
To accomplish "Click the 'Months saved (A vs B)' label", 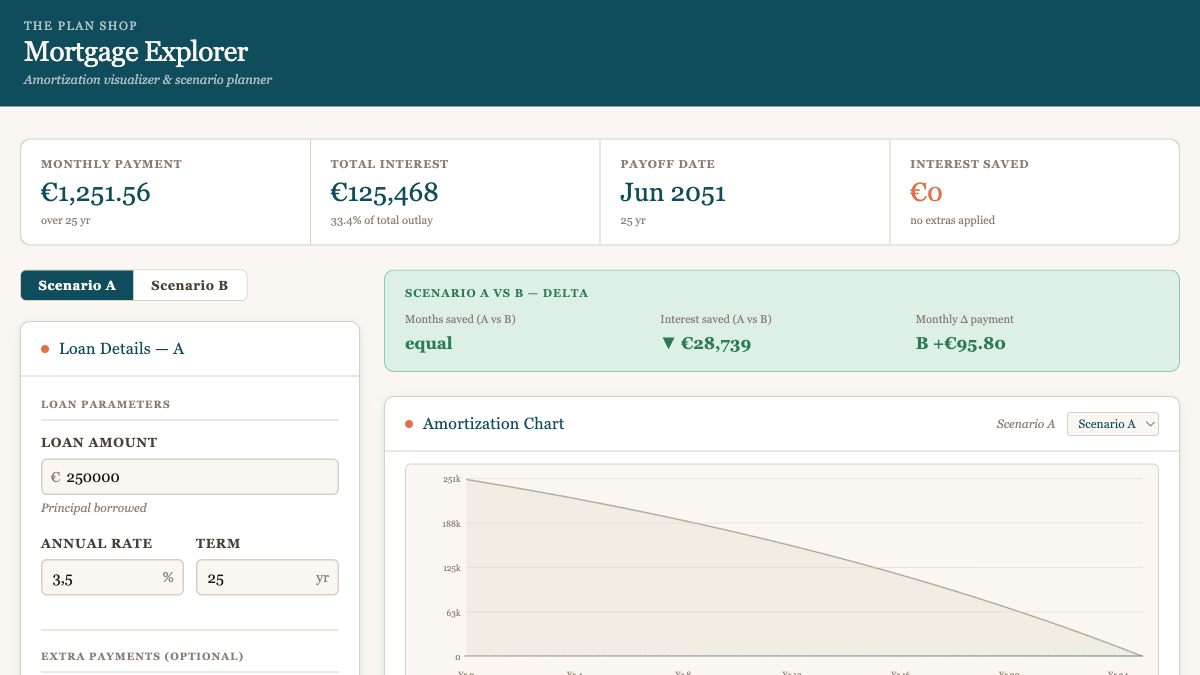I will pos(460,319).
